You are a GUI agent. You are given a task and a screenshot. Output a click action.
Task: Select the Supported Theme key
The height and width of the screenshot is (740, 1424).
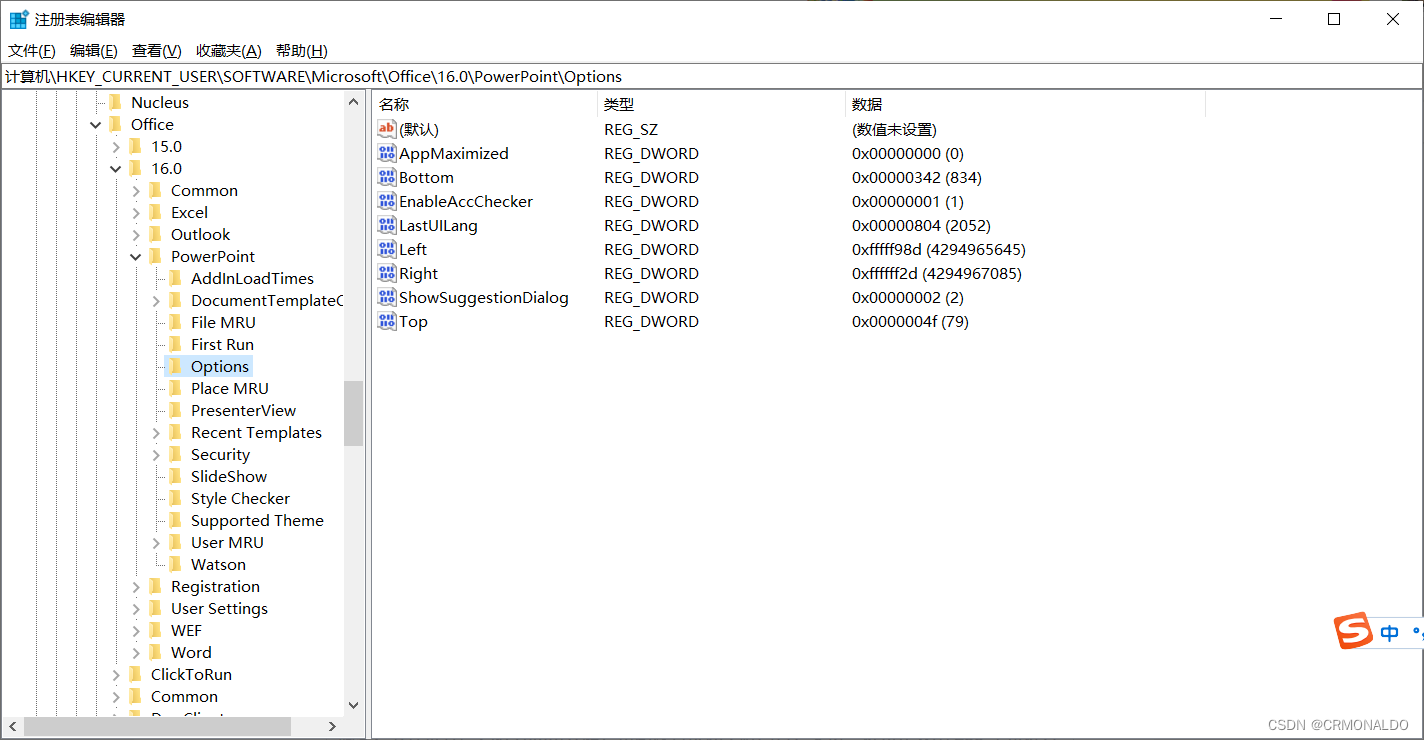[257, 520]
